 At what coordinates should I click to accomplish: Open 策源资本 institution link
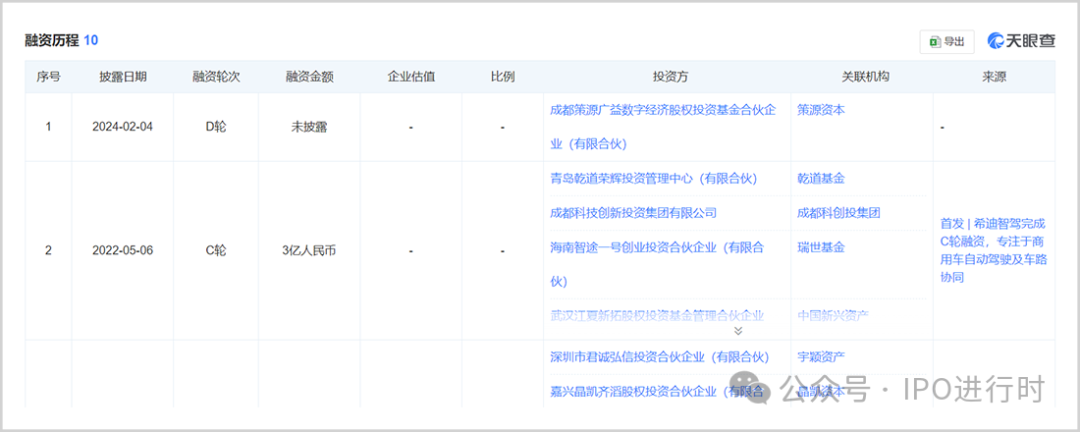click(821, 110)
